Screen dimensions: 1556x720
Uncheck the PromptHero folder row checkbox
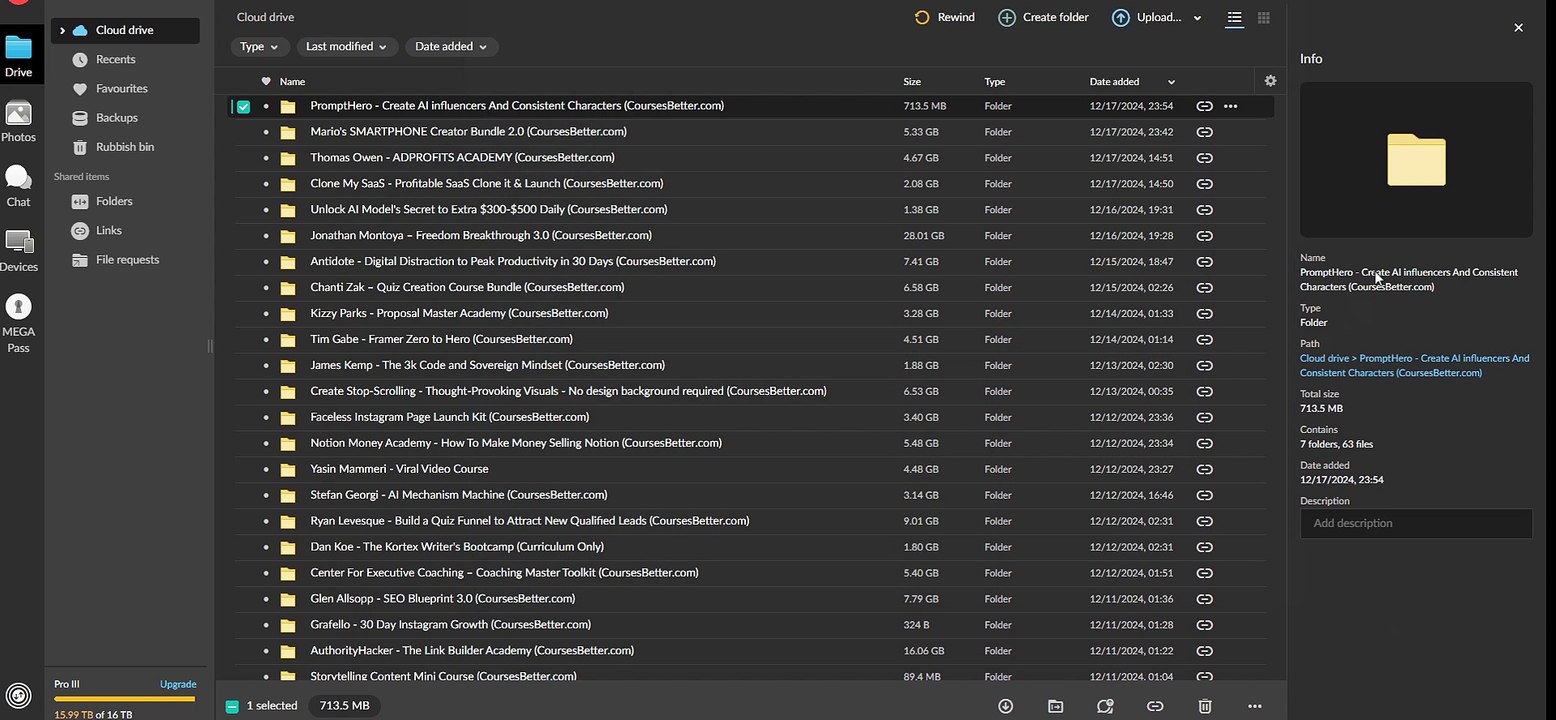point(243,106)
